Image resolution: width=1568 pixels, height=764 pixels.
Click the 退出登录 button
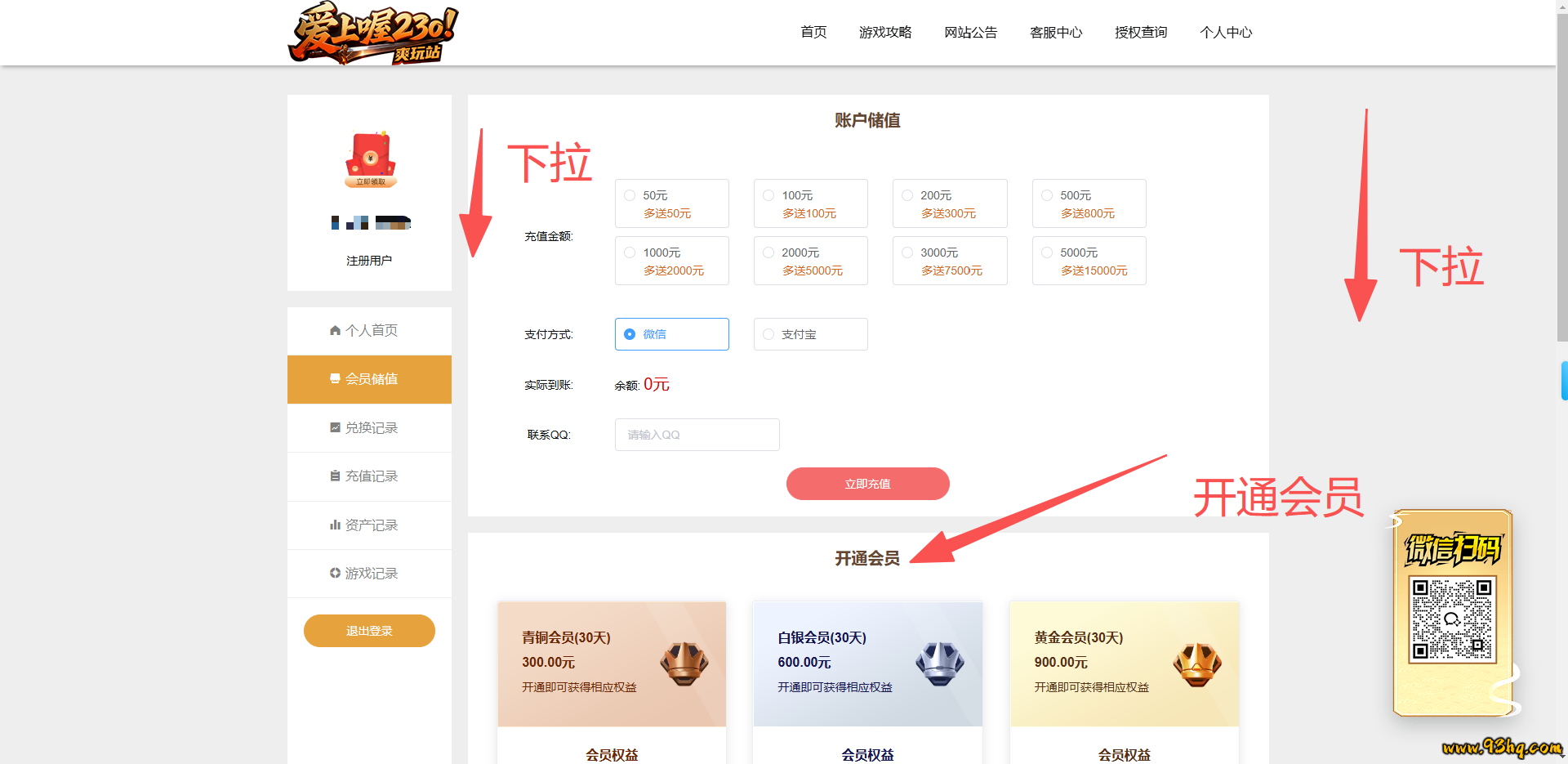click(369, 631)
